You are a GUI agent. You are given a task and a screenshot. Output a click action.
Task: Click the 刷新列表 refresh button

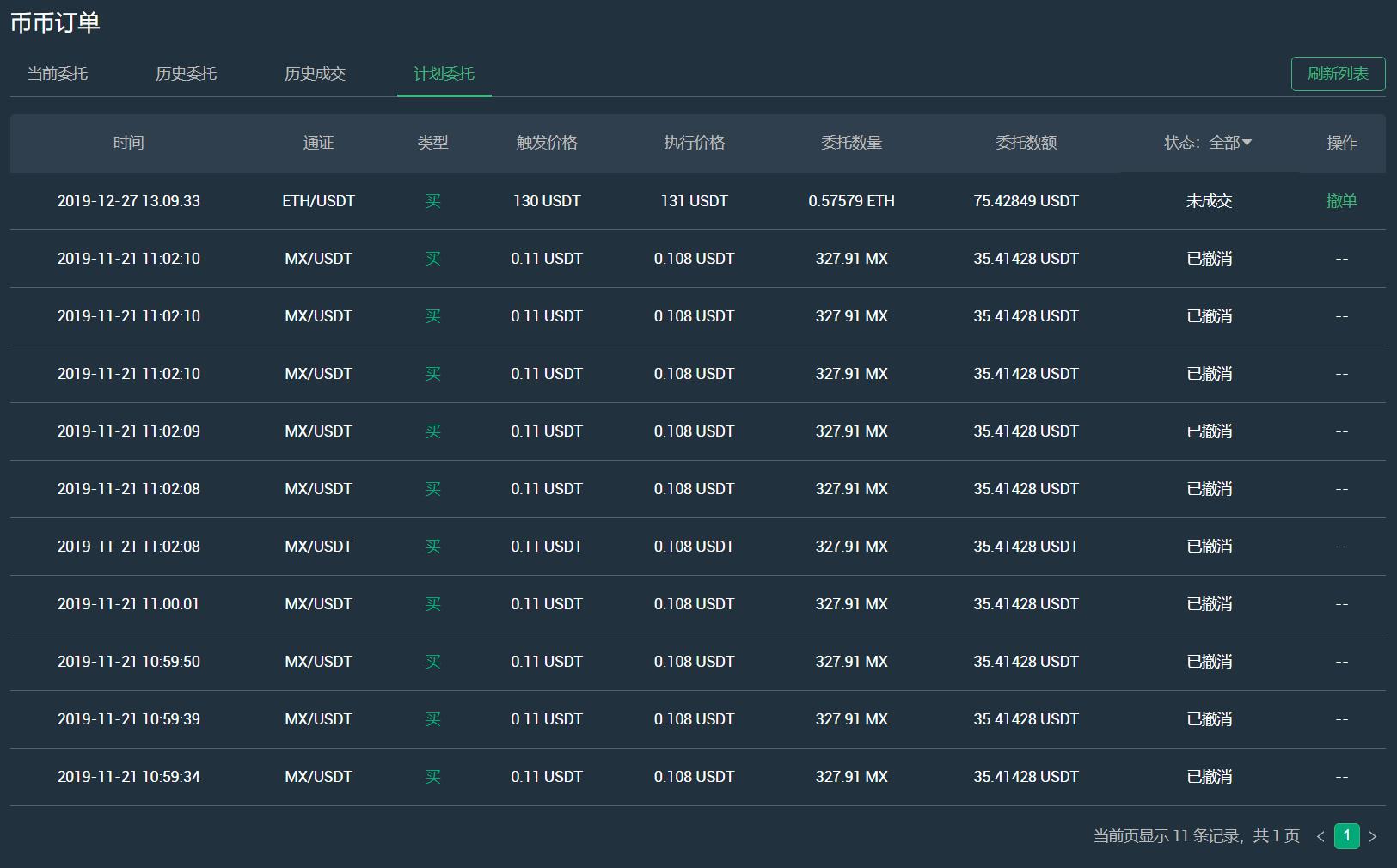[x=1338, y=74]
